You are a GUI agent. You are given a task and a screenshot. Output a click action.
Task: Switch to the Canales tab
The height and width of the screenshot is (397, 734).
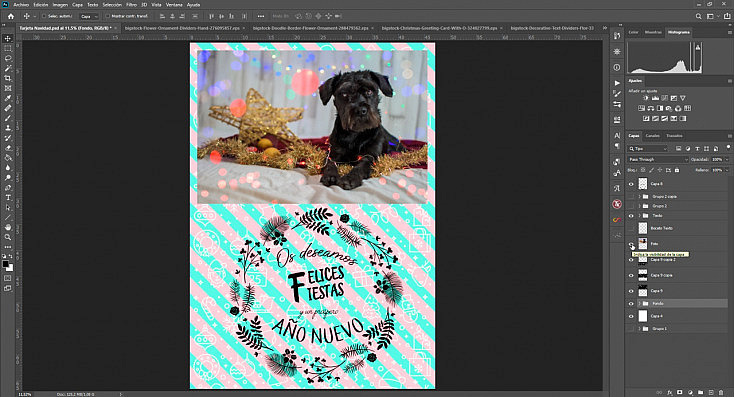pos(652,136)
